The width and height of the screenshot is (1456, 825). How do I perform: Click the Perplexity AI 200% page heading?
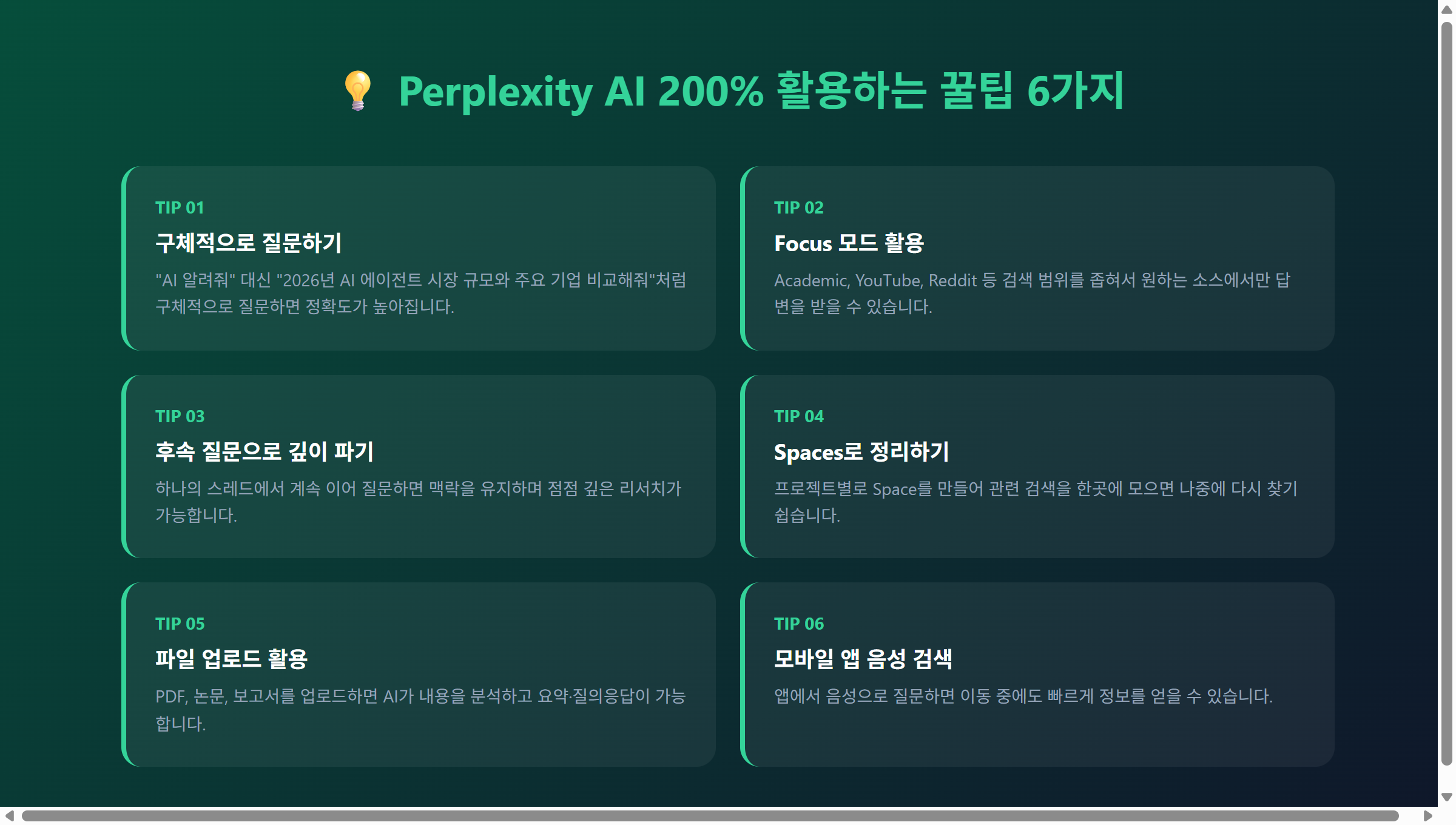pos(761,91)
